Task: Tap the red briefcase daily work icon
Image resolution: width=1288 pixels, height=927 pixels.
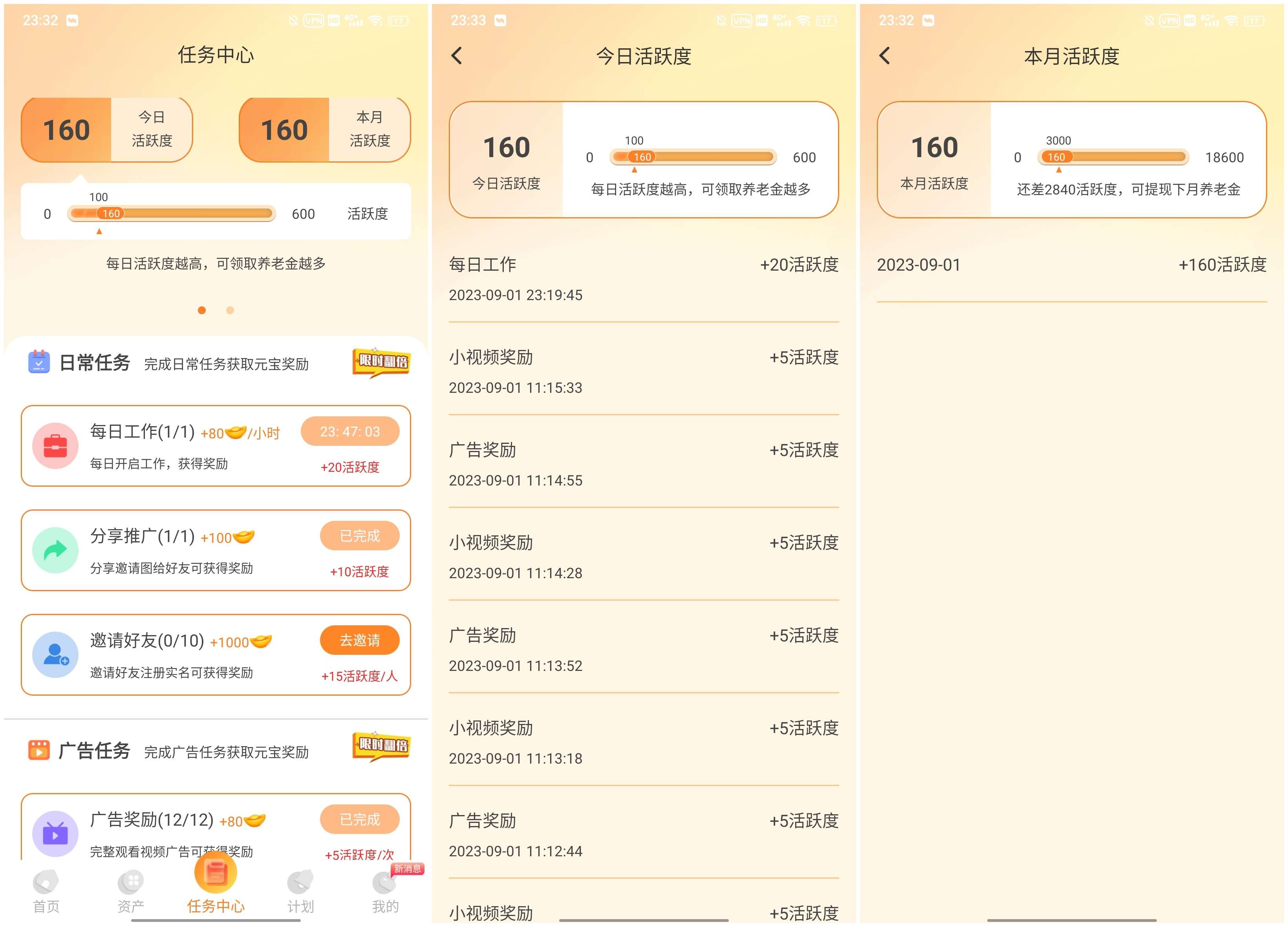Action: coord(55,446)
